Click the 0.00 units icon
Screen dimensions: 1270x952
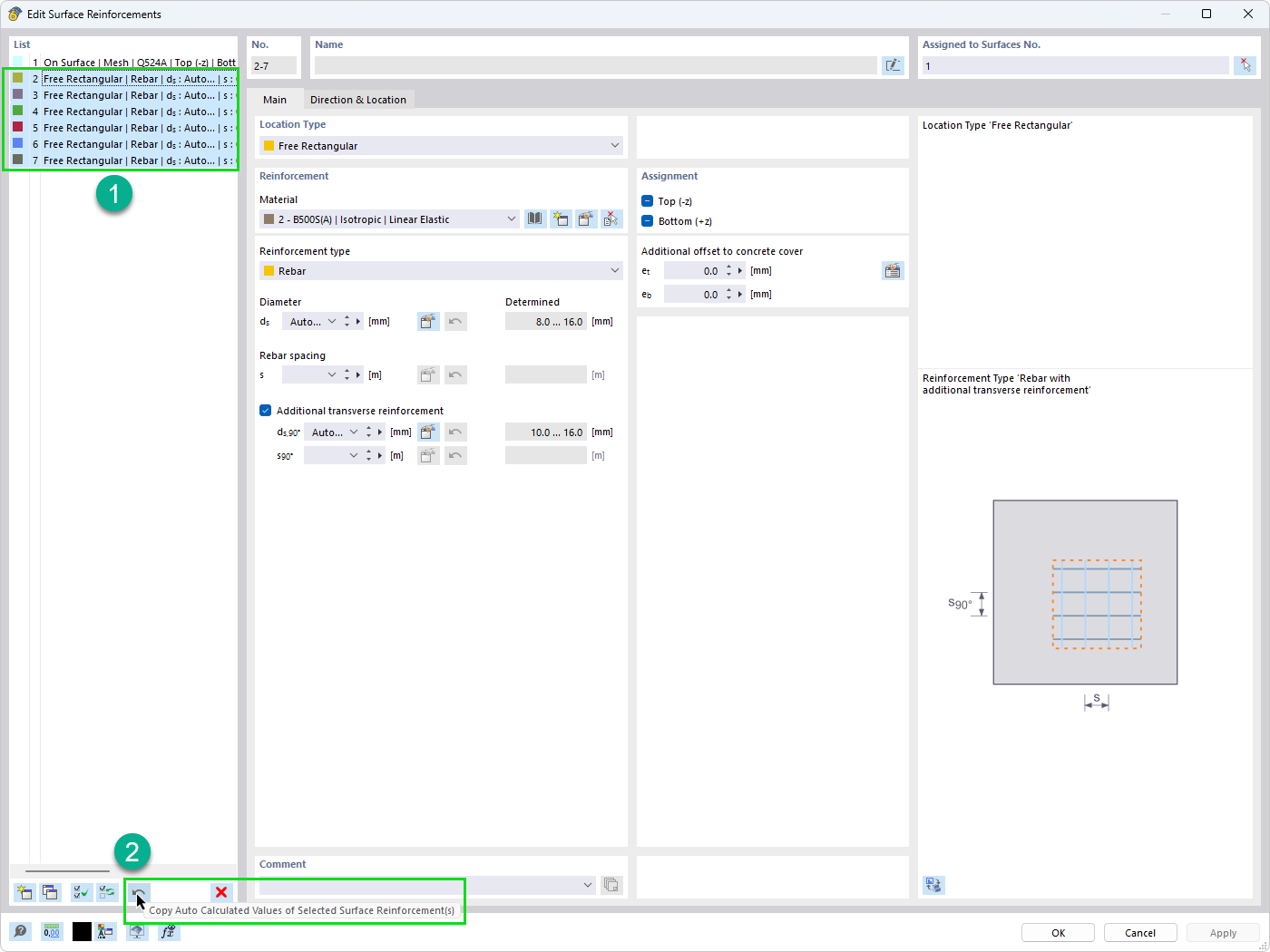pyautogui.click(x=52, y=932)
